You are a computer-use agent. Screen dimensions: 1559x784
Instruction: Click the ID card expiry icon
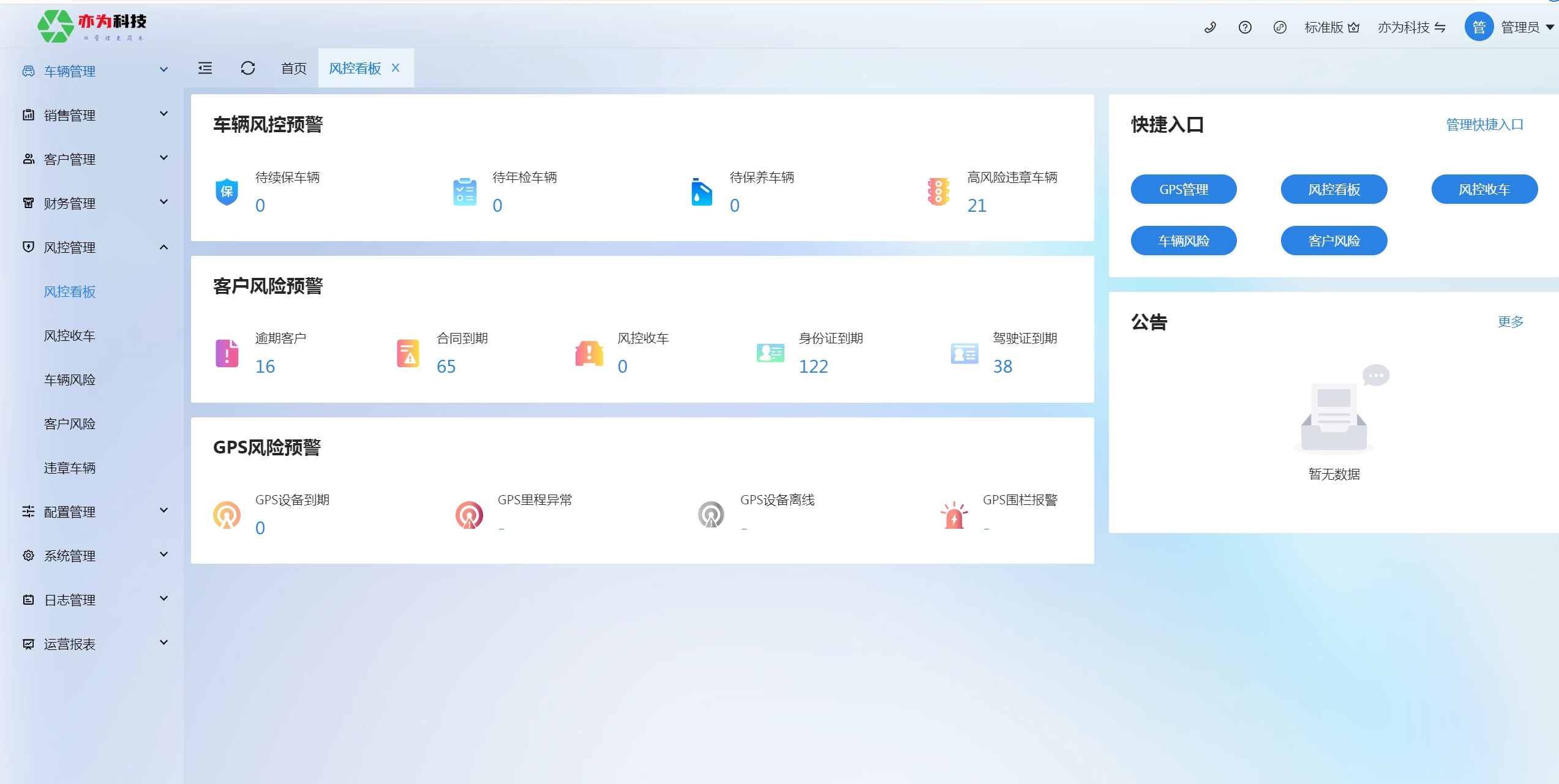(770, 353)
